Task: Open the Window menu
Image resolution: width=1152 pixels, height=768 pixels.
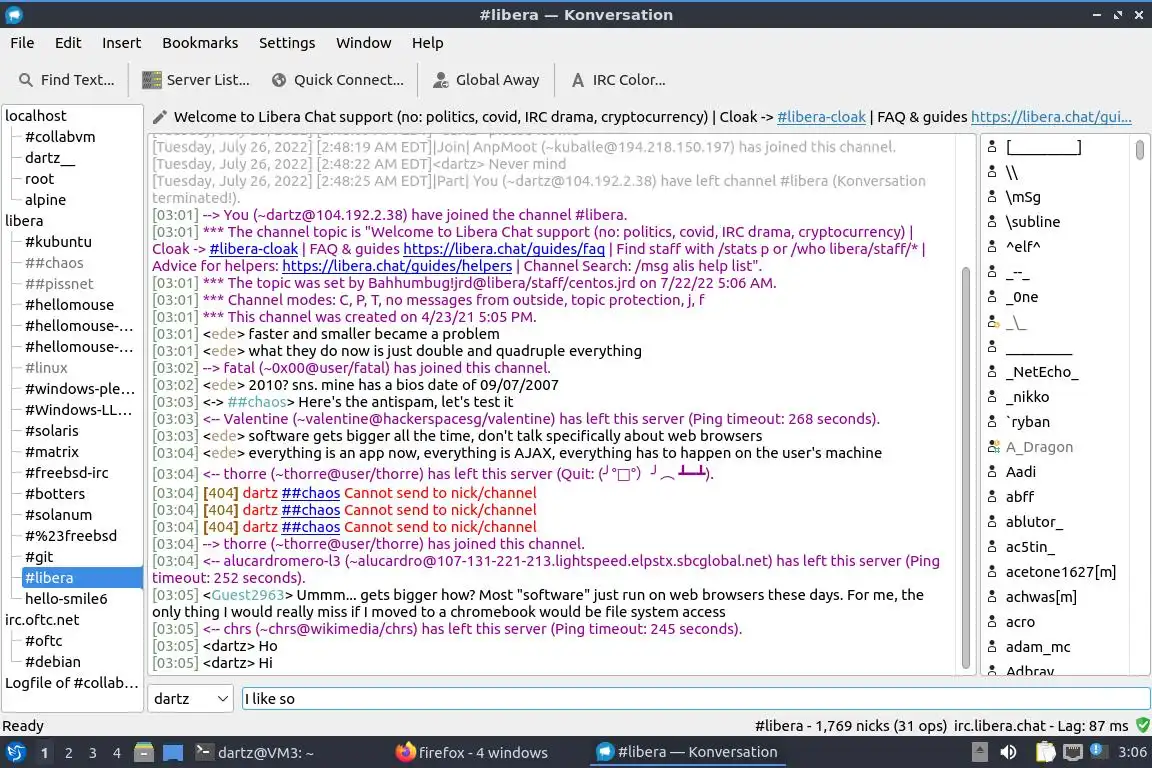Action: (x=364, y=43)
